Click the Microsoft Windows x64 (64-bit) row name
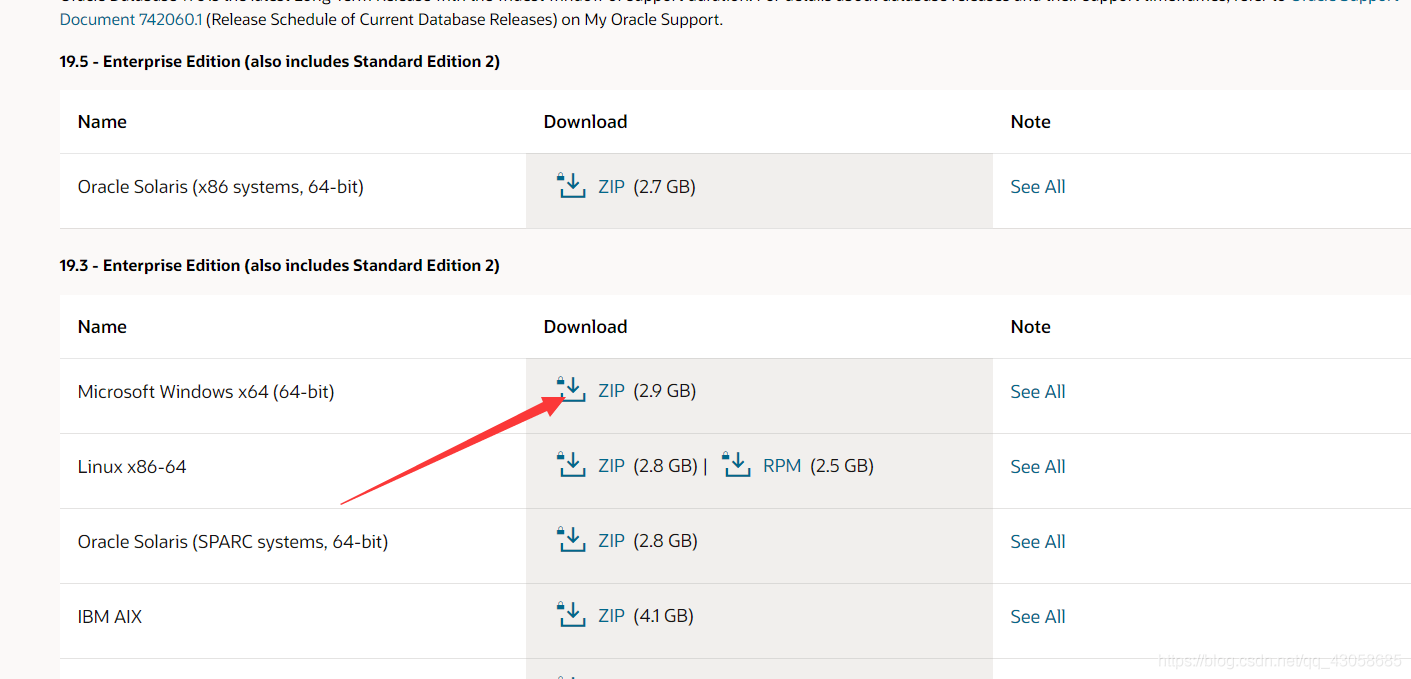This screenshot has height=679, width=1411. point(206,392)
